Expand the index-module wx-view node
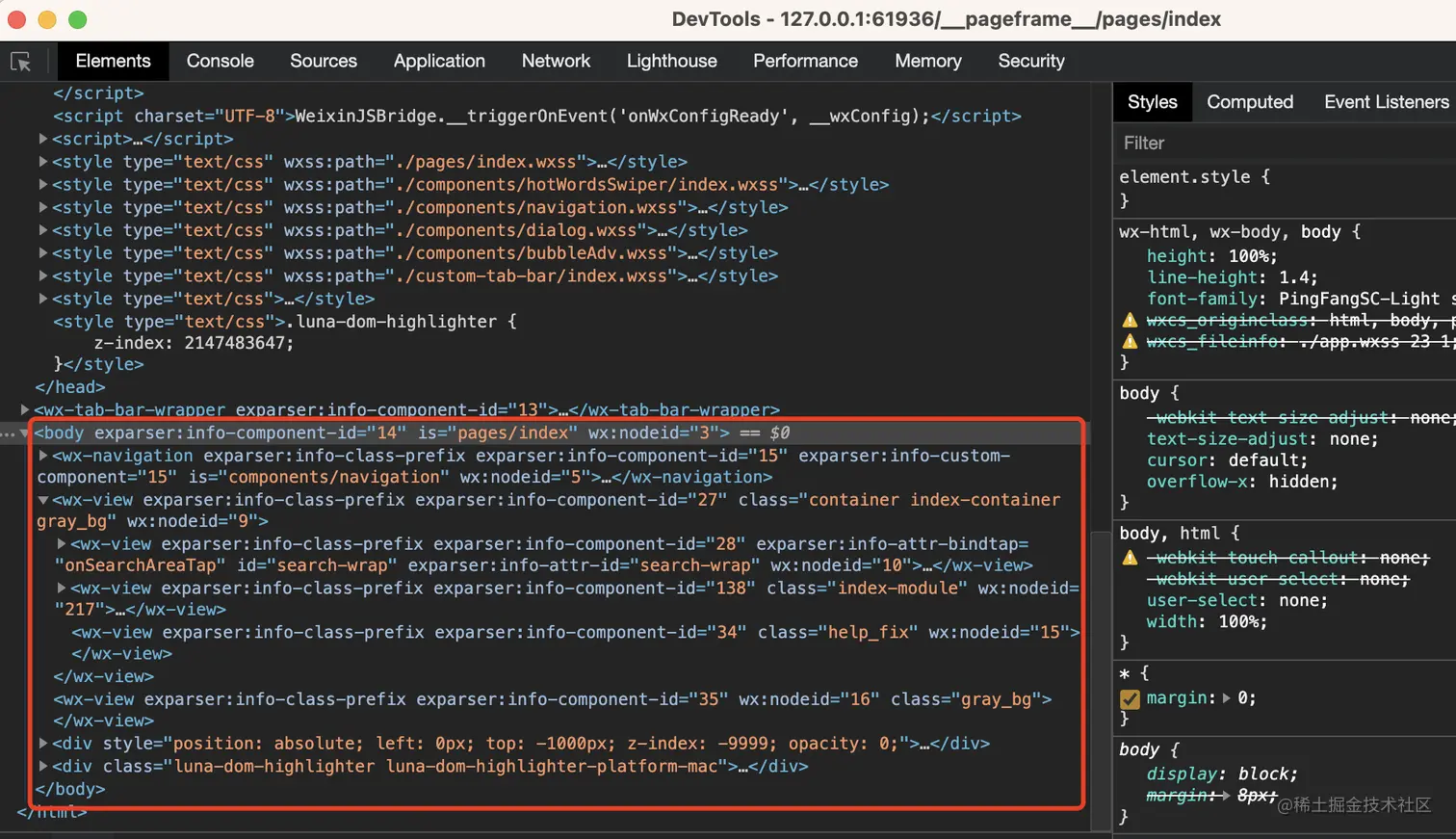 point(62,588)
